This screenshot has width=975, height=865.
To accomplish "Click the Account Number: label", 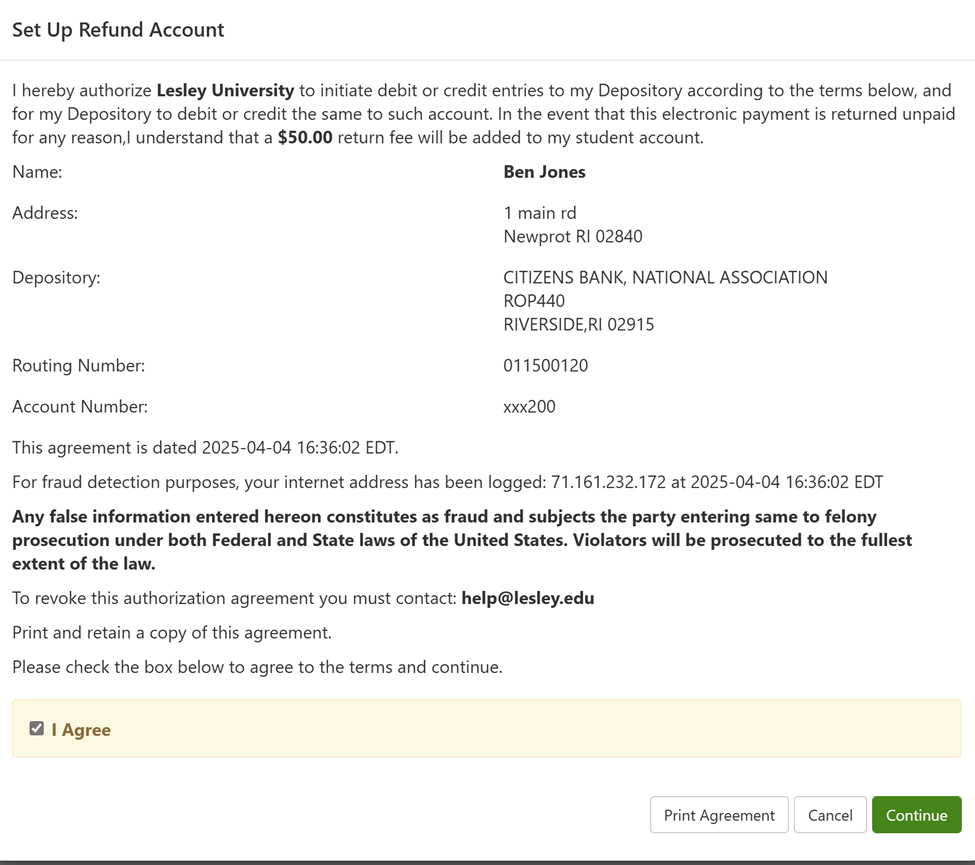I will tap(80, 407).
